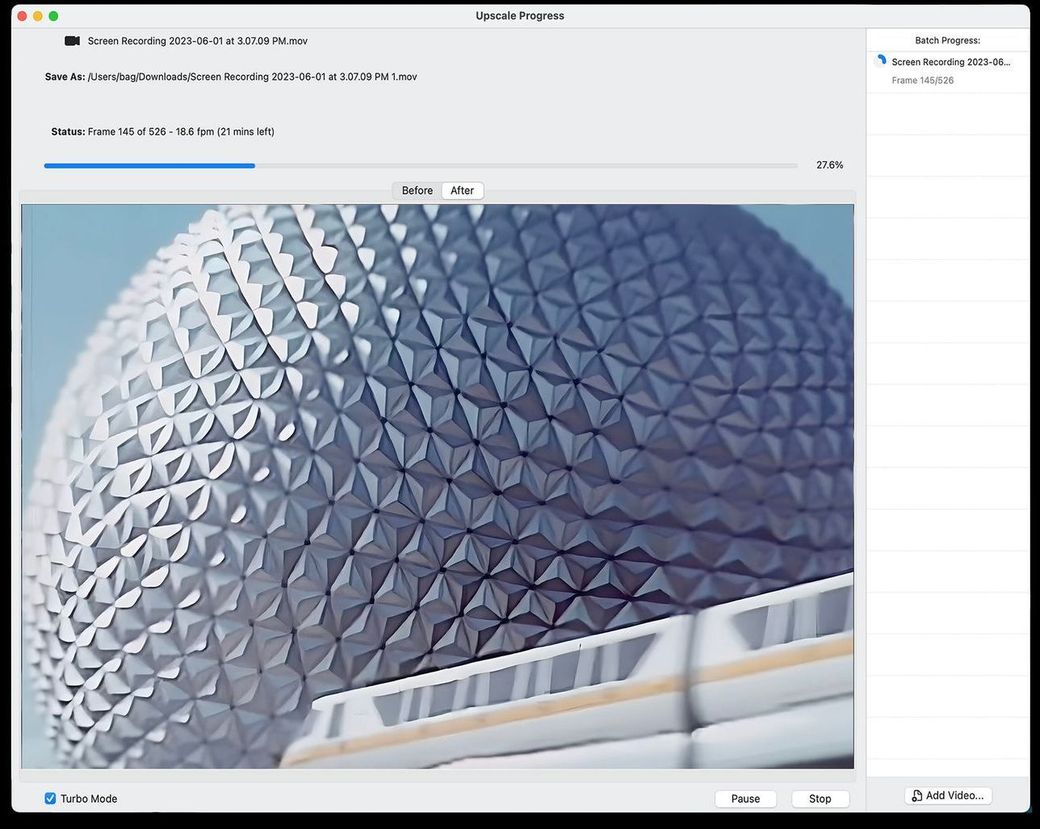Toggle the Turbo Mode checkbox
1040x829 pixels.
pyautogui.click(x=50, y=798)
